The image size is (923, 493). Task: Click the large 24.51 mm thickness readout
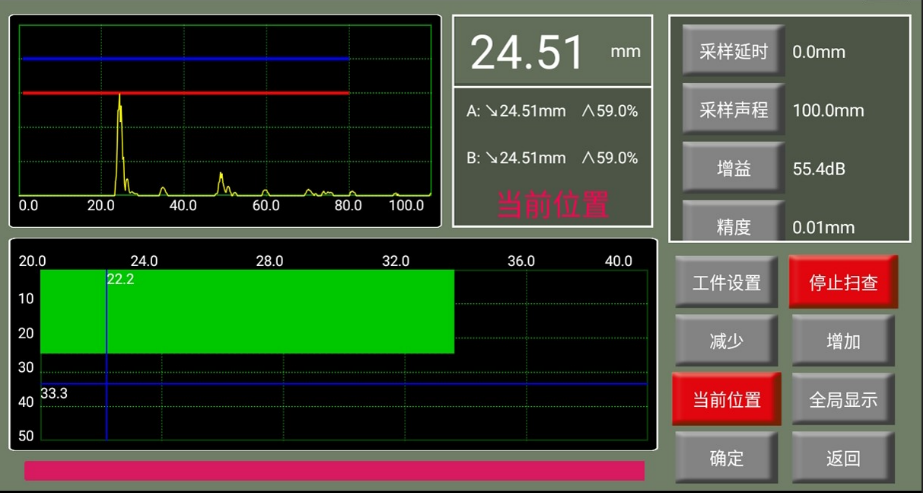[528, 52]
